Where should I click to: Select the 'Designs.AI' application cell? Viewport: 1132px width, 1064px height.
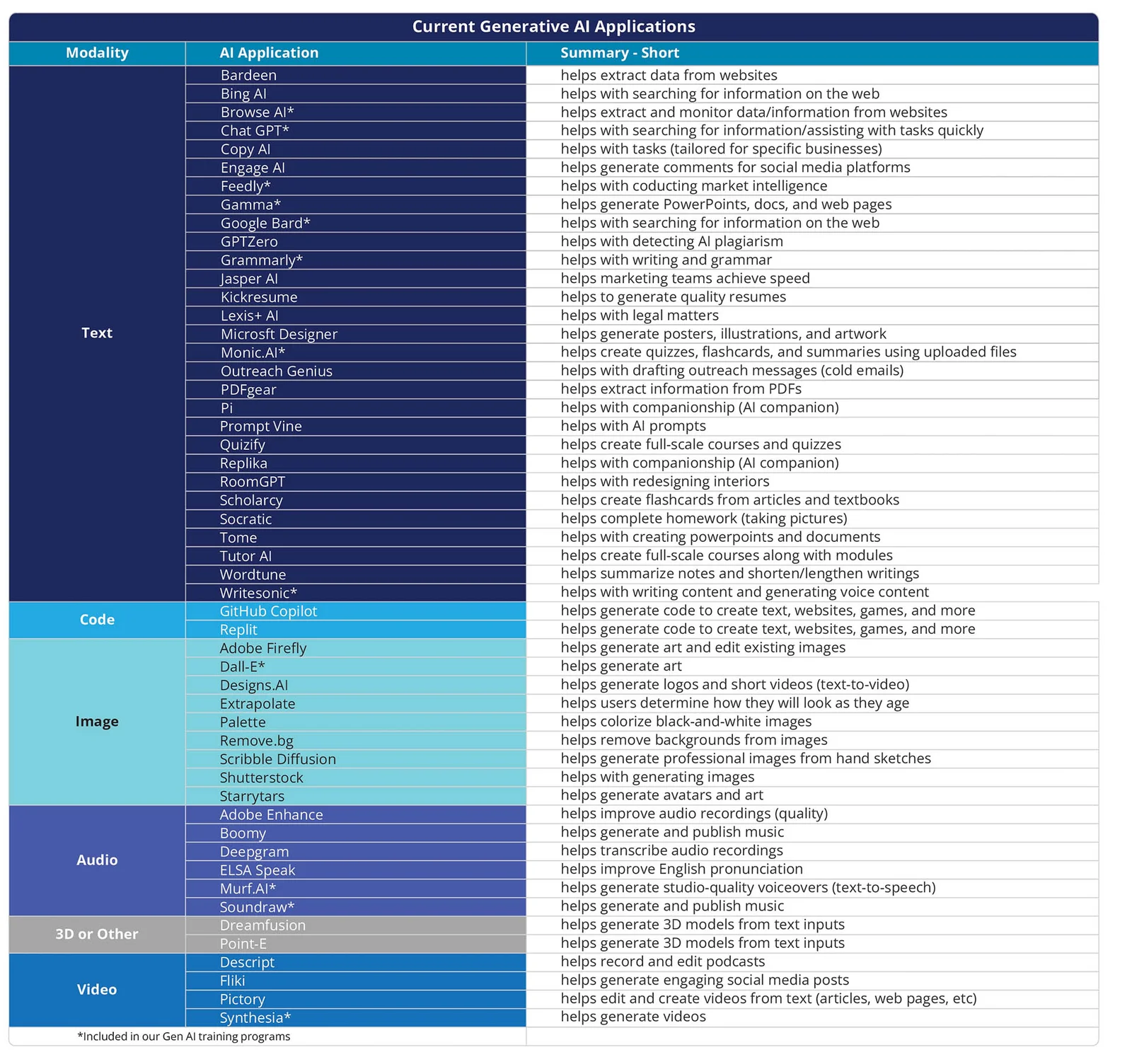tap(356, 685)
